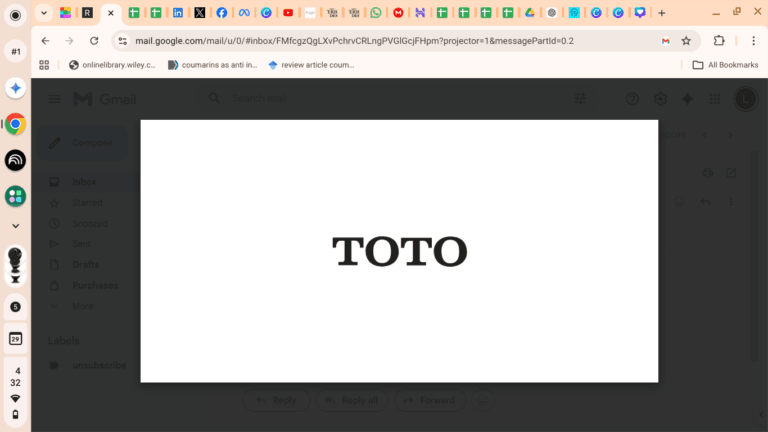Open Gmail settings gear
The image size is (768, 432).
coord(660,99)
